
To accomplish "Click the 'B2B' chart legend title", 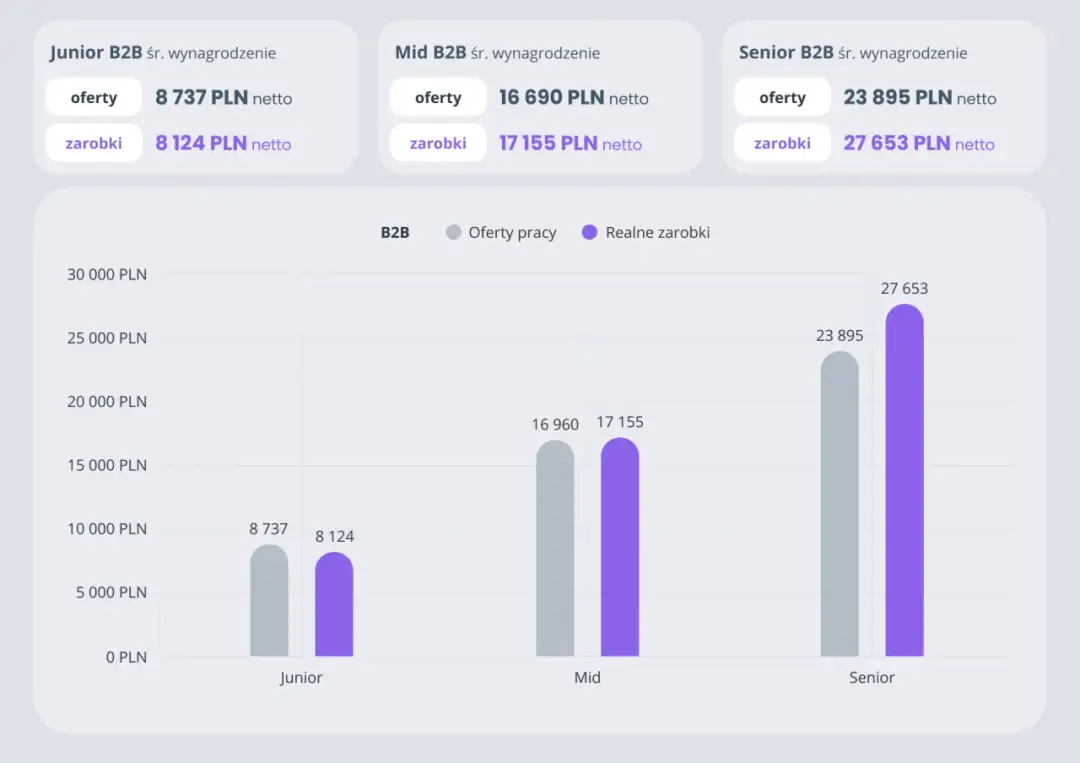I will click(395, 233).
